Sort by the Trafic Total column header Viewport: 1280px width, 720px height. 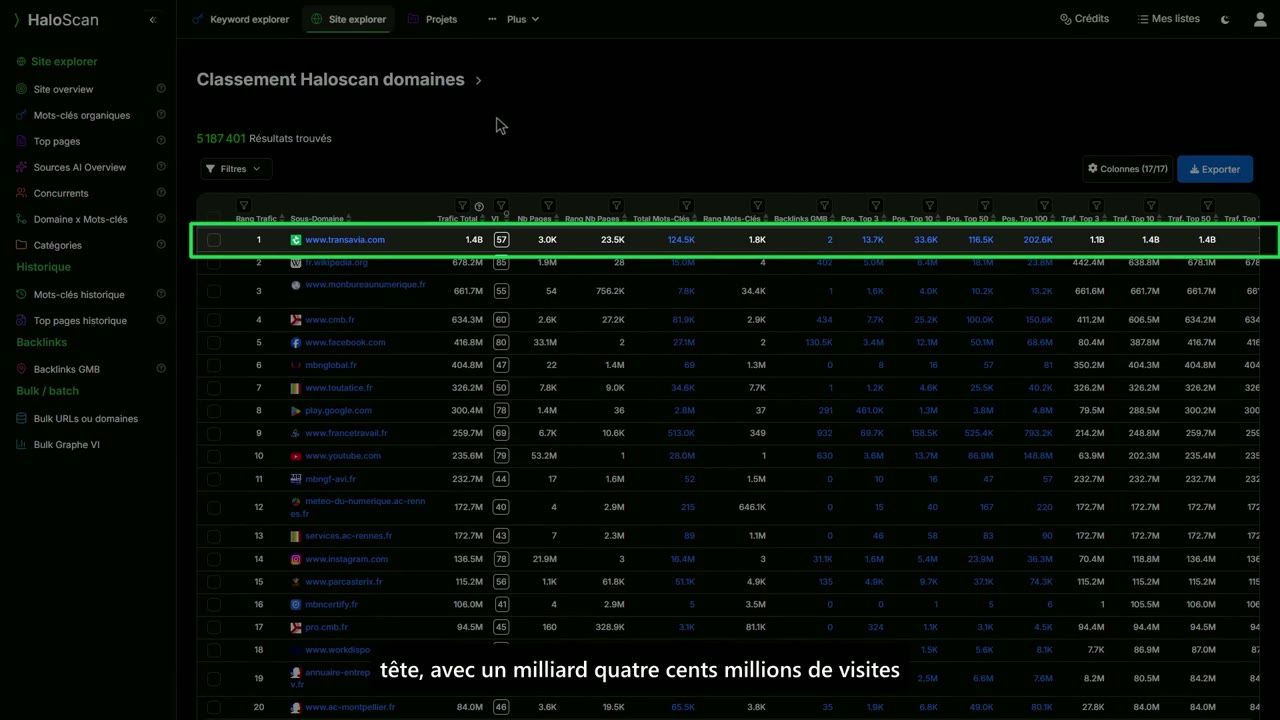click(x=457, y=219)
